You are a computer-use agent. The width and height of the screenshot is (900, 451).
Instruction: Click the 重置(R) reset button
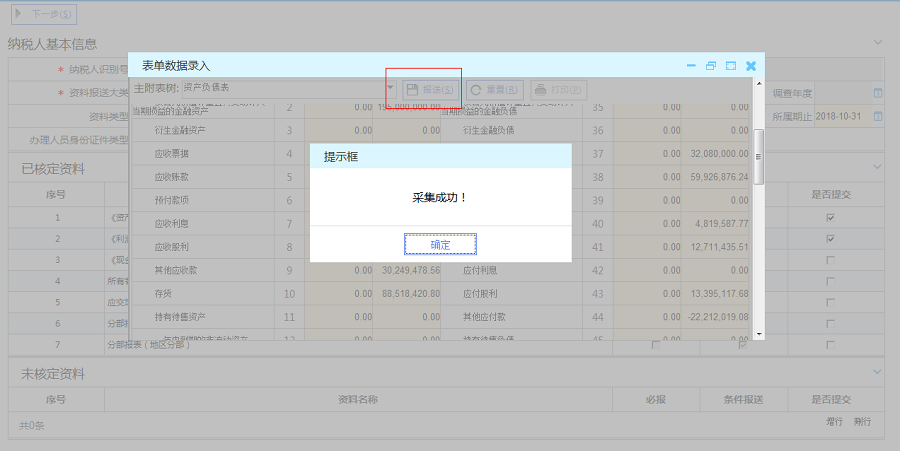coord(495,90)
